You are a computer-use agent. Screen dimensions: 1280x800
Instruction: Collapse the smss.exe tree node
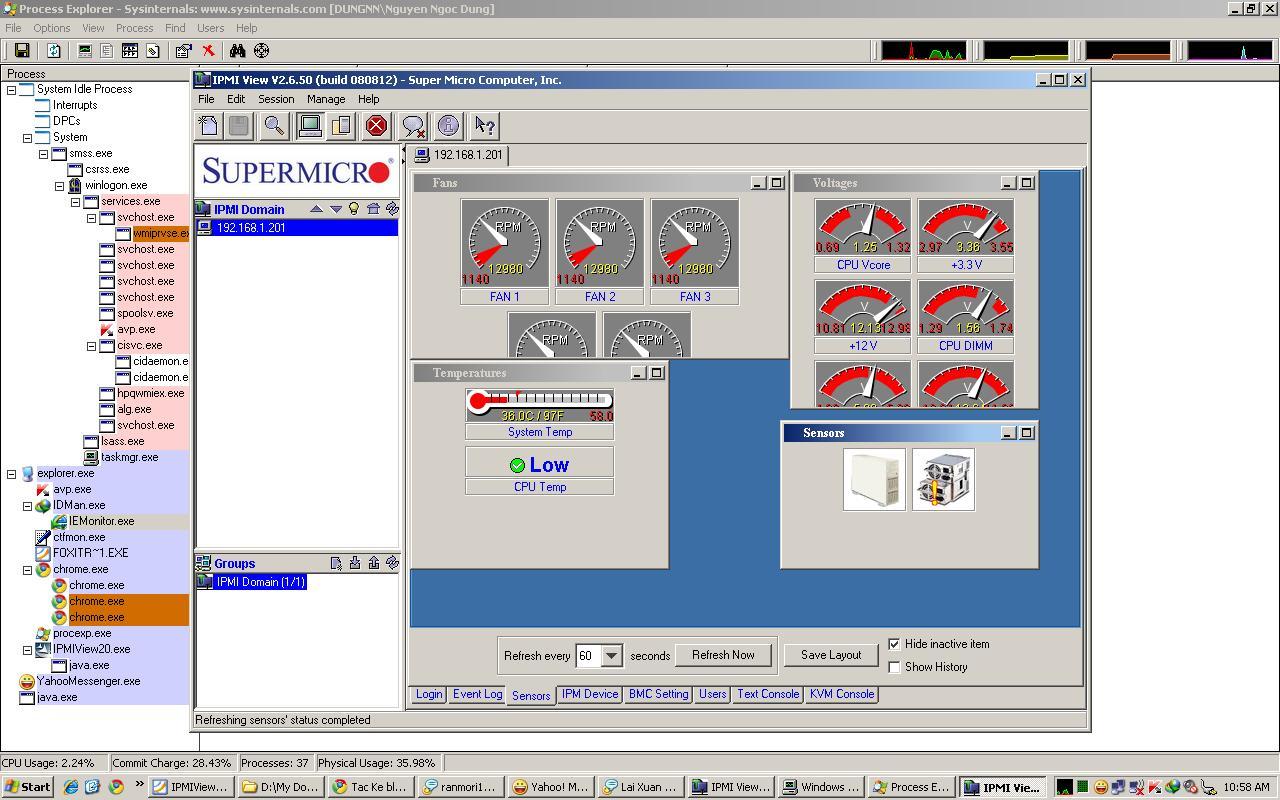pyautogui.click(x=44, y=153)
